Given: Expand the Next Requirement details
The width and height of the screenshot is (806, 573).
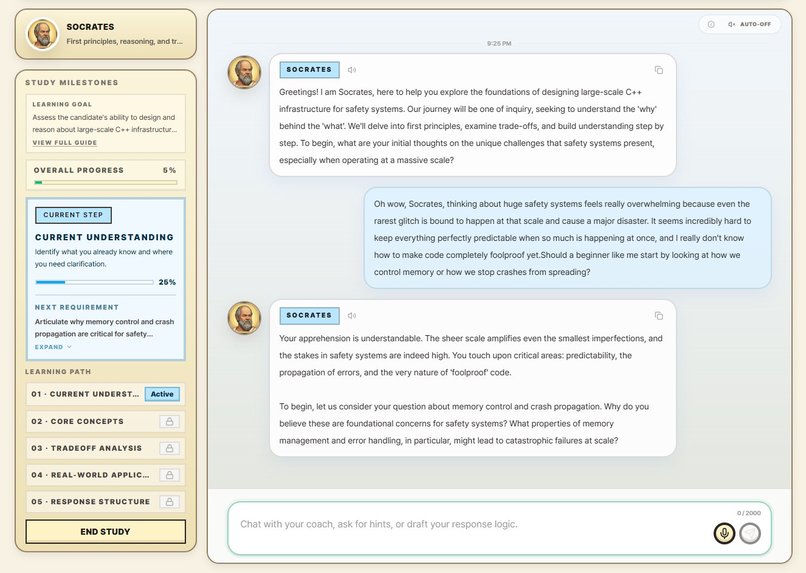Looking at the screenshot, I should coord(53,347).
